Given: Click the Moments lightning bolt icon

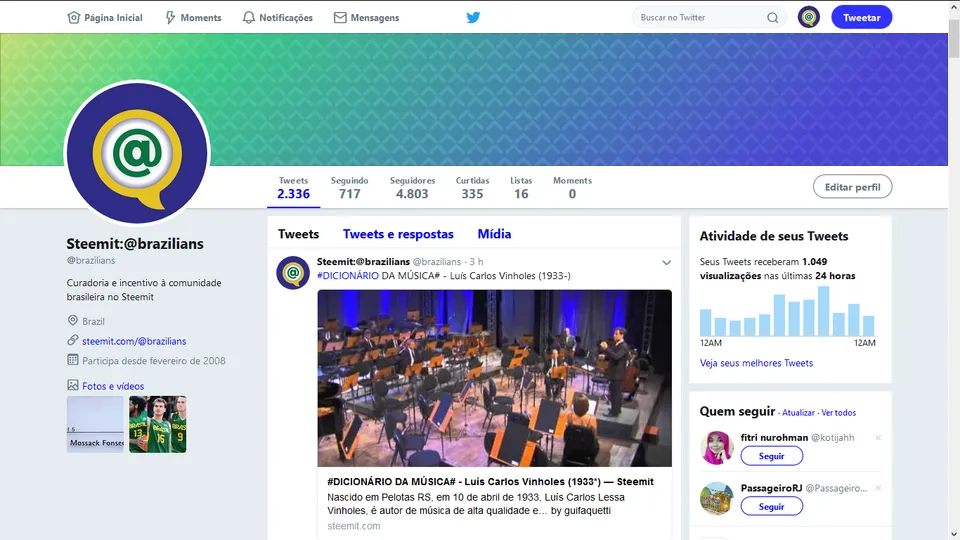Looking at the screenshot, I should pyautogui.click(x=170, y=17).
